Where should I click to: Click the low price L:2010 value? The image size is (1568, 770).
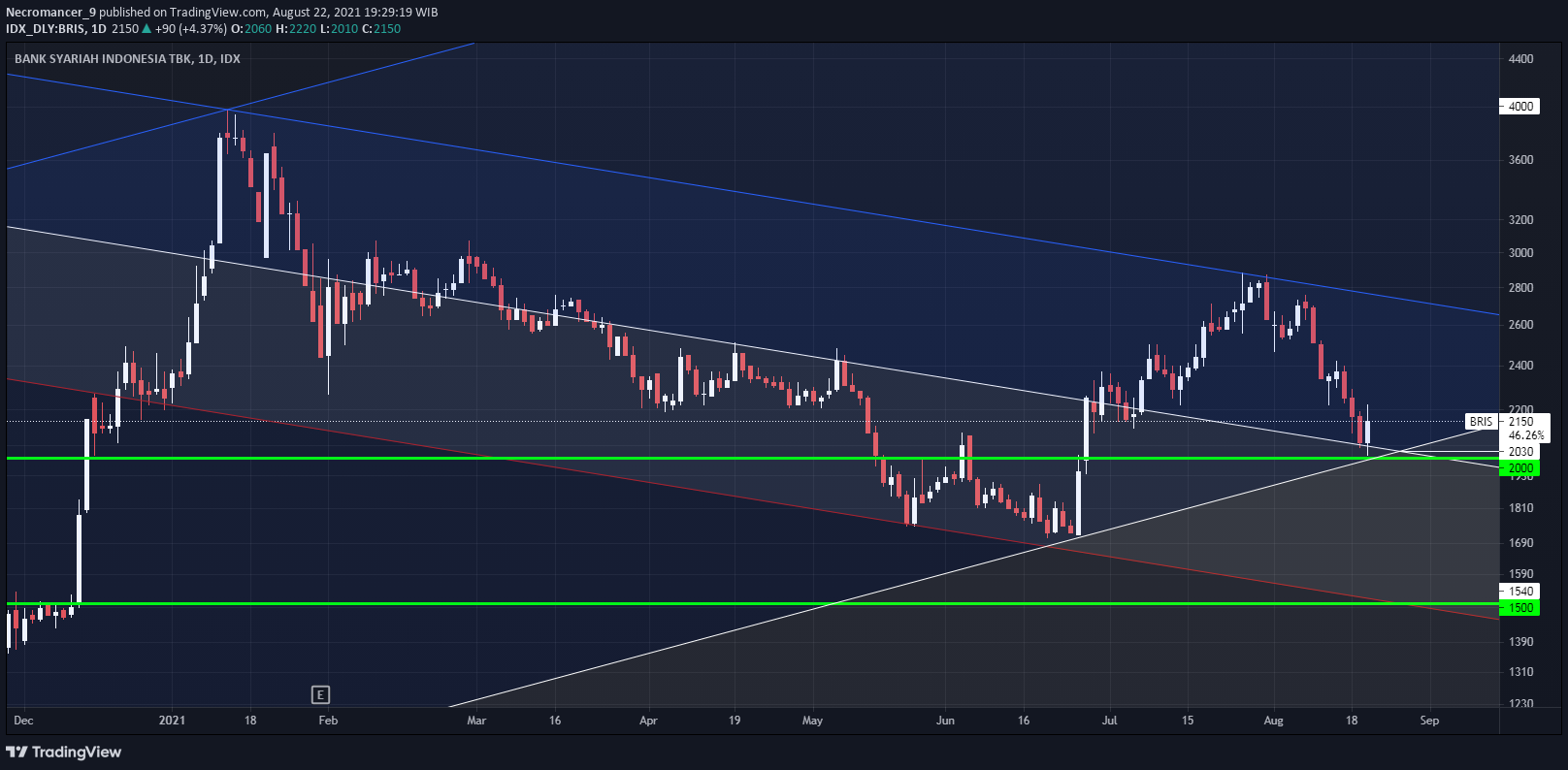point(339,28)
